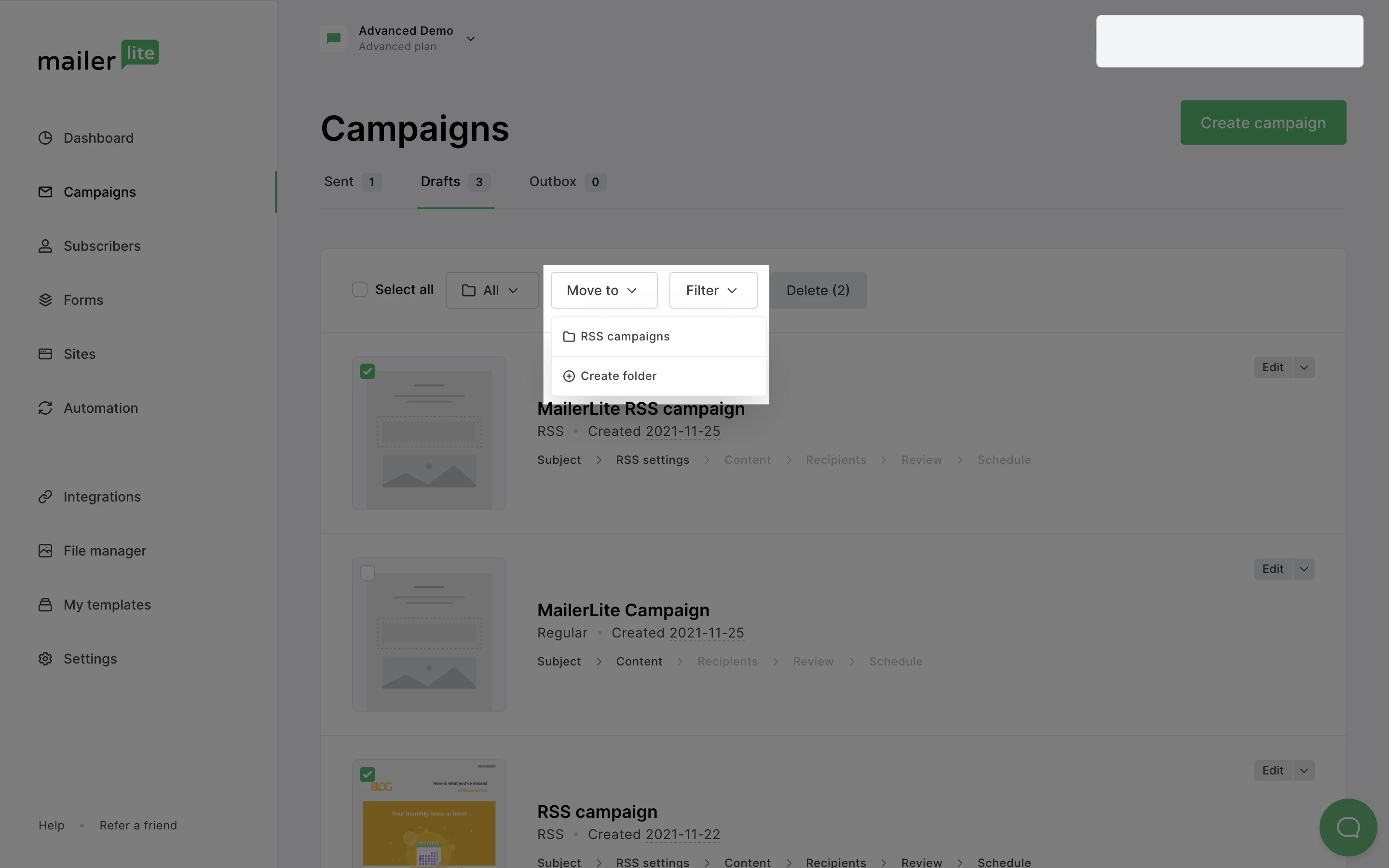Expand options arrow for MailerLite RSS campaign
Screen dimensions: 1389x868
[x=1304, y=367]
